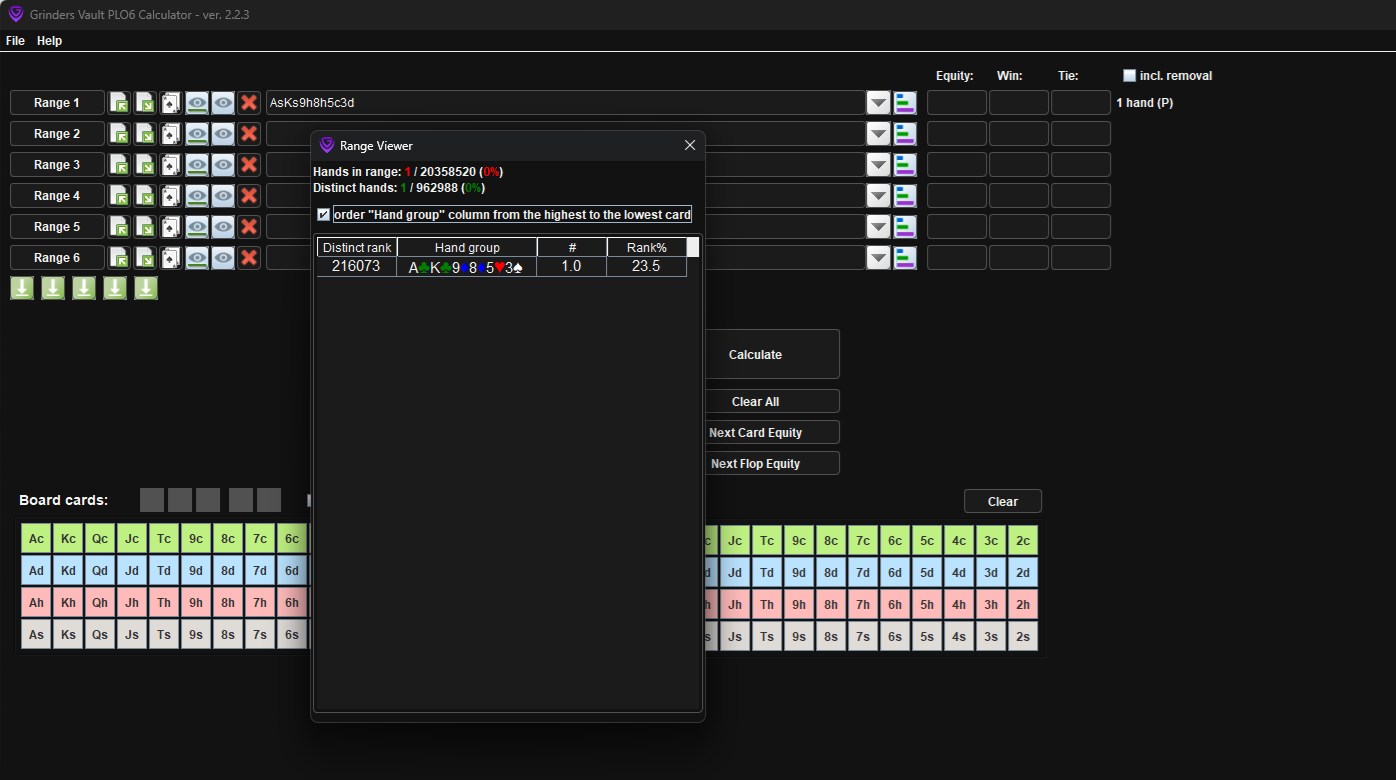Click the import icon for Range 4
Viewport: 1396px width, 780px height.
(119, 196)
